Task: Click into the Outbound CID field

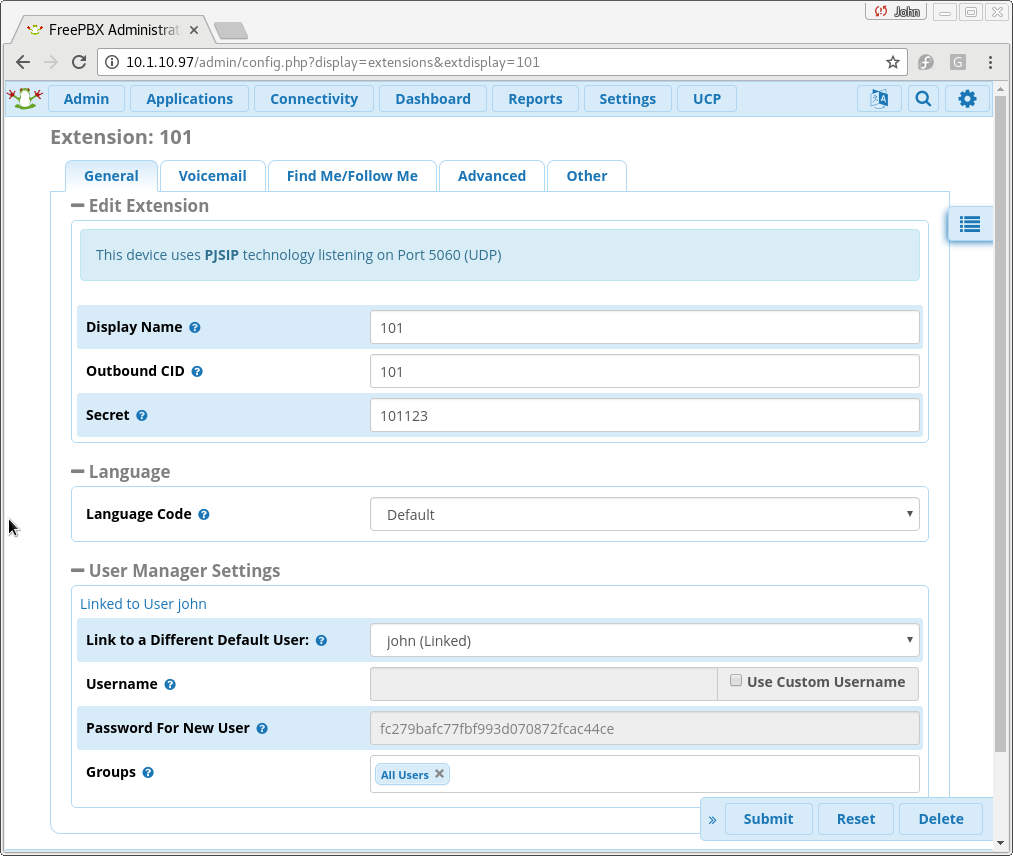Action: coord(644,371)
